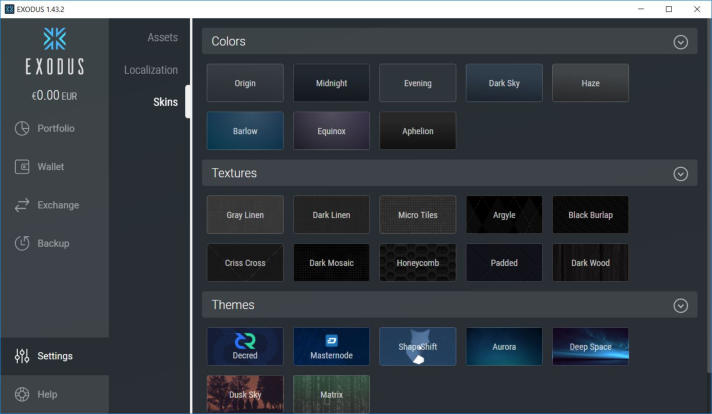
Task: Open Exchange via its arrows icon
Action: 22,205
